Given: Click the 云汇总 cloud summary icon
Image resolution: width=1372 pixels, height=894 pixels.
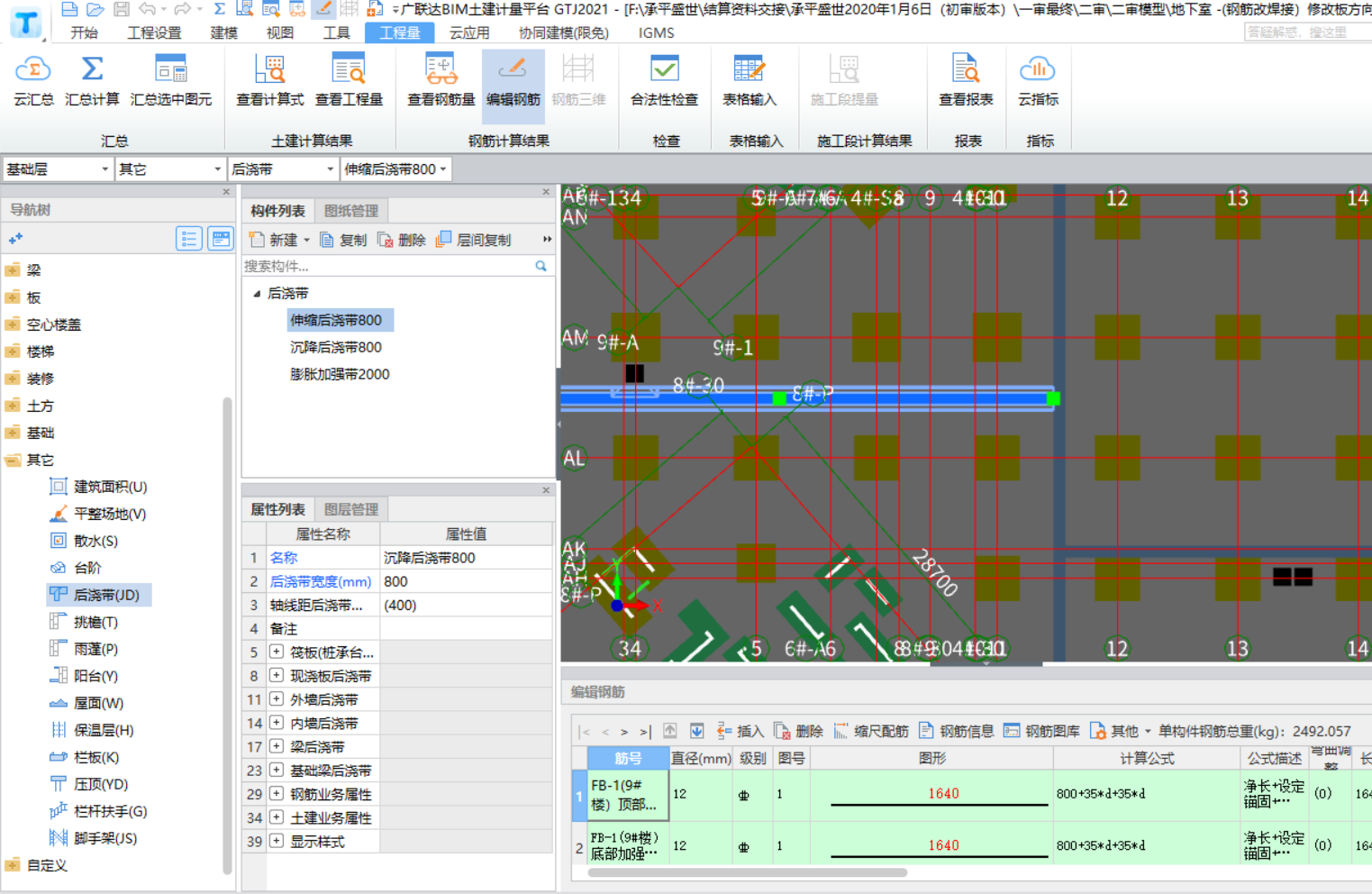Looking at the screenshot, I should coord(33,81).
